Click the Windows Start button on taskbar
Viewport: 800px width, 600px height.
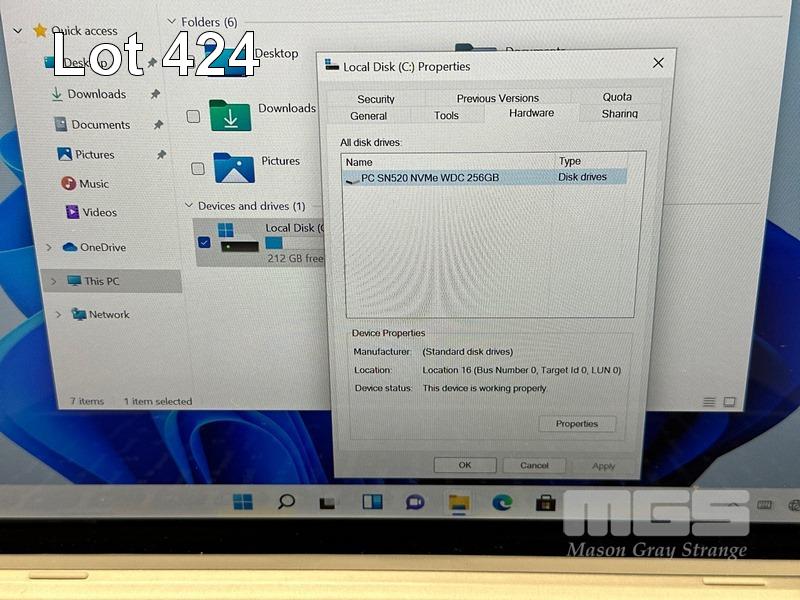243,502
